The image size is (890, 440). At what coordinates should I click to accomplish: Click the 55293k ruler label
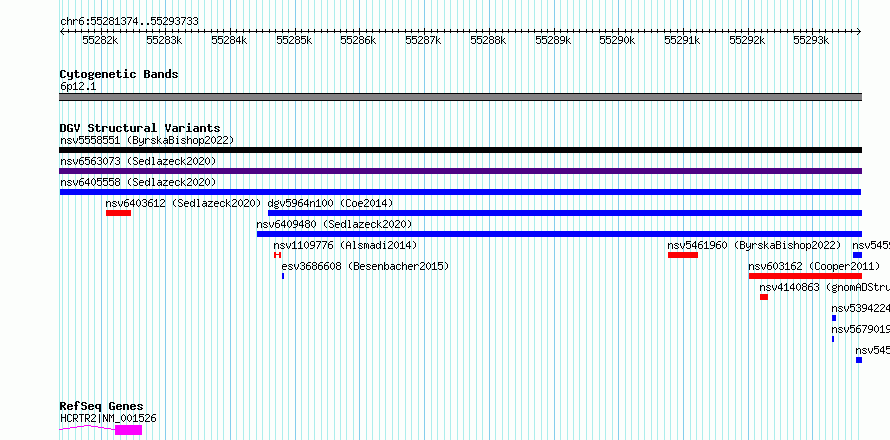click(812, 40)
